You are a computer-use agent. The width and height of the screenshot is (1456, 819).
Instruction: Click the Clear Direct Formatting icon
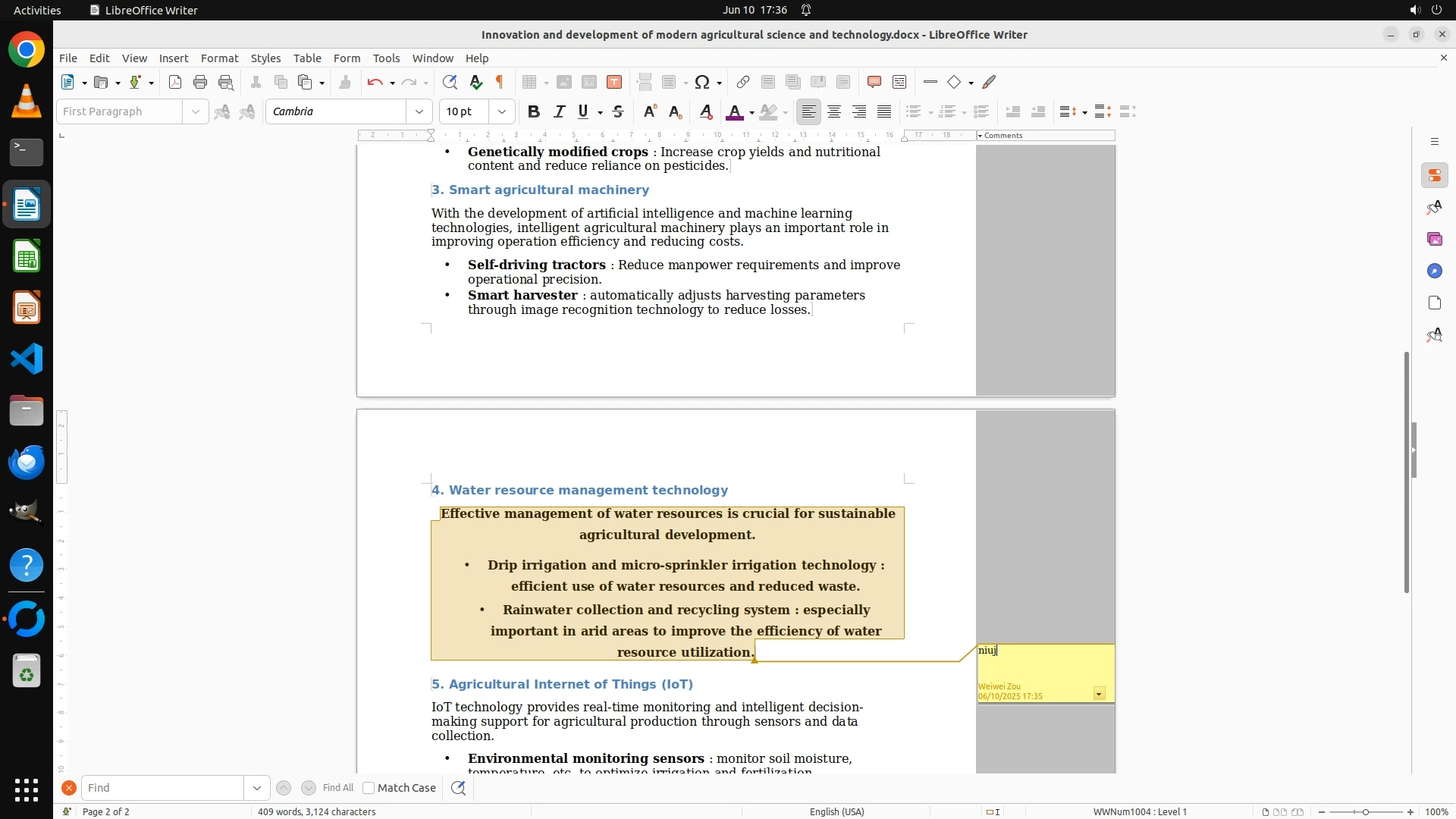pos(705,112)
